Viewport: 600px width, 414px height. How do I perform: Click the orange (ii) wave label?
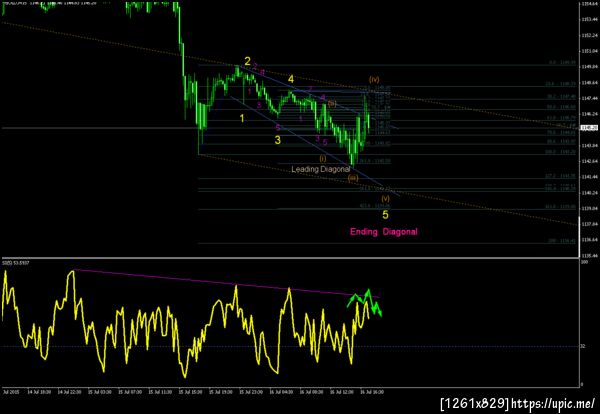[x=332, y=104]
